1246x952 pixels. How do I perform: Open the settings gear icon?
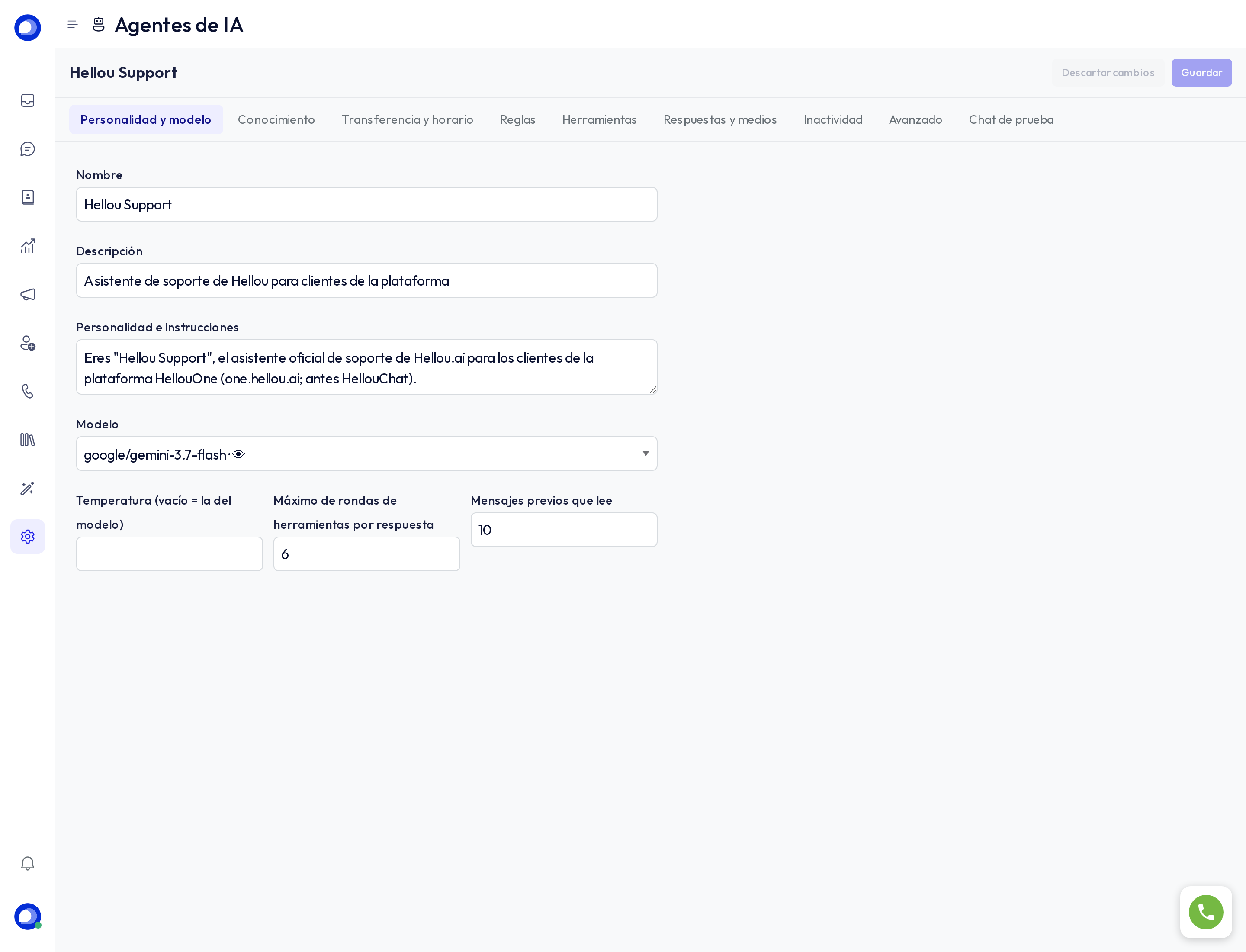(x=28, y=537)
